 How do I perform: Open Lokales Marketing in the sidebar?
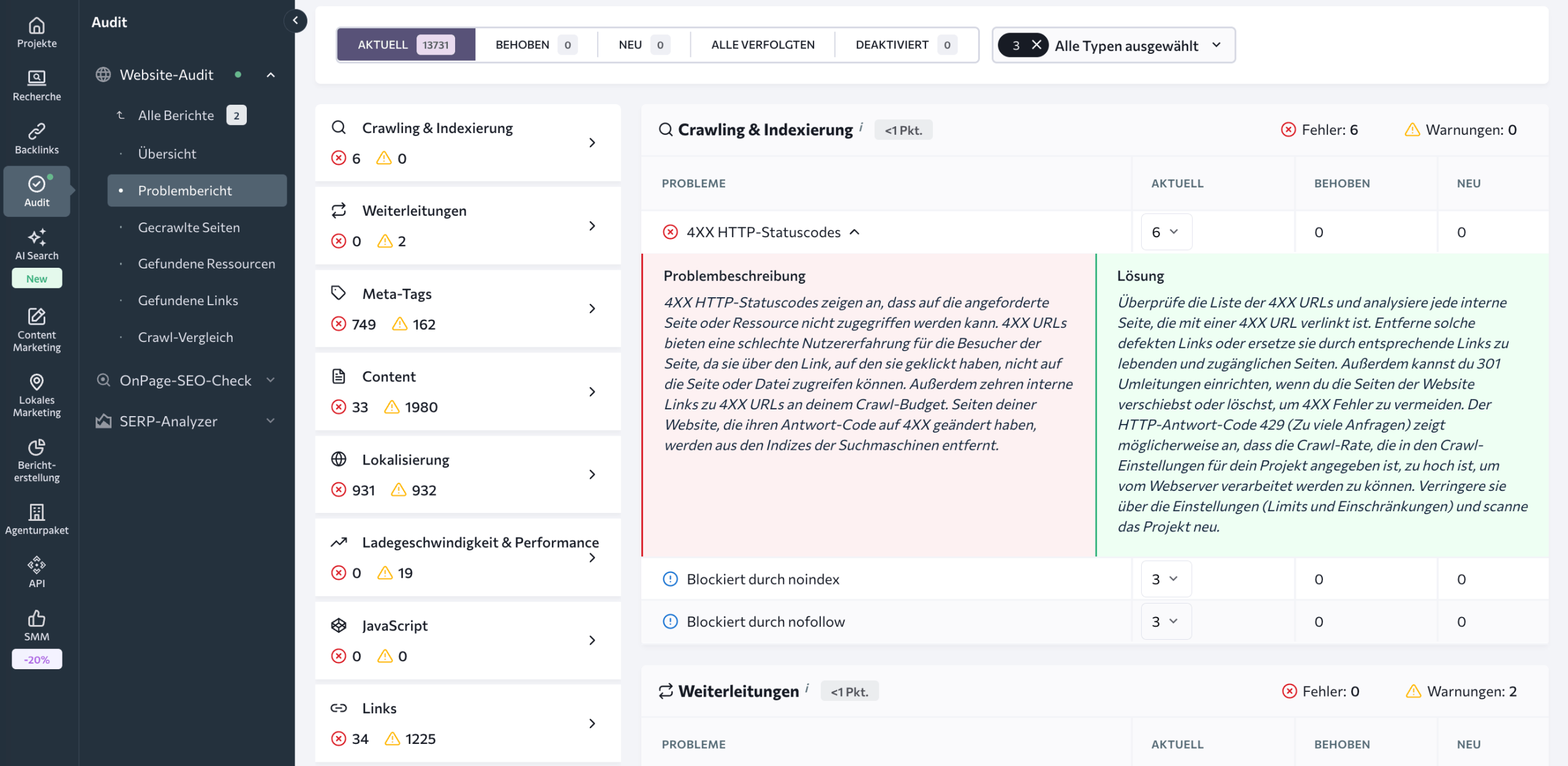pos(37,395)
